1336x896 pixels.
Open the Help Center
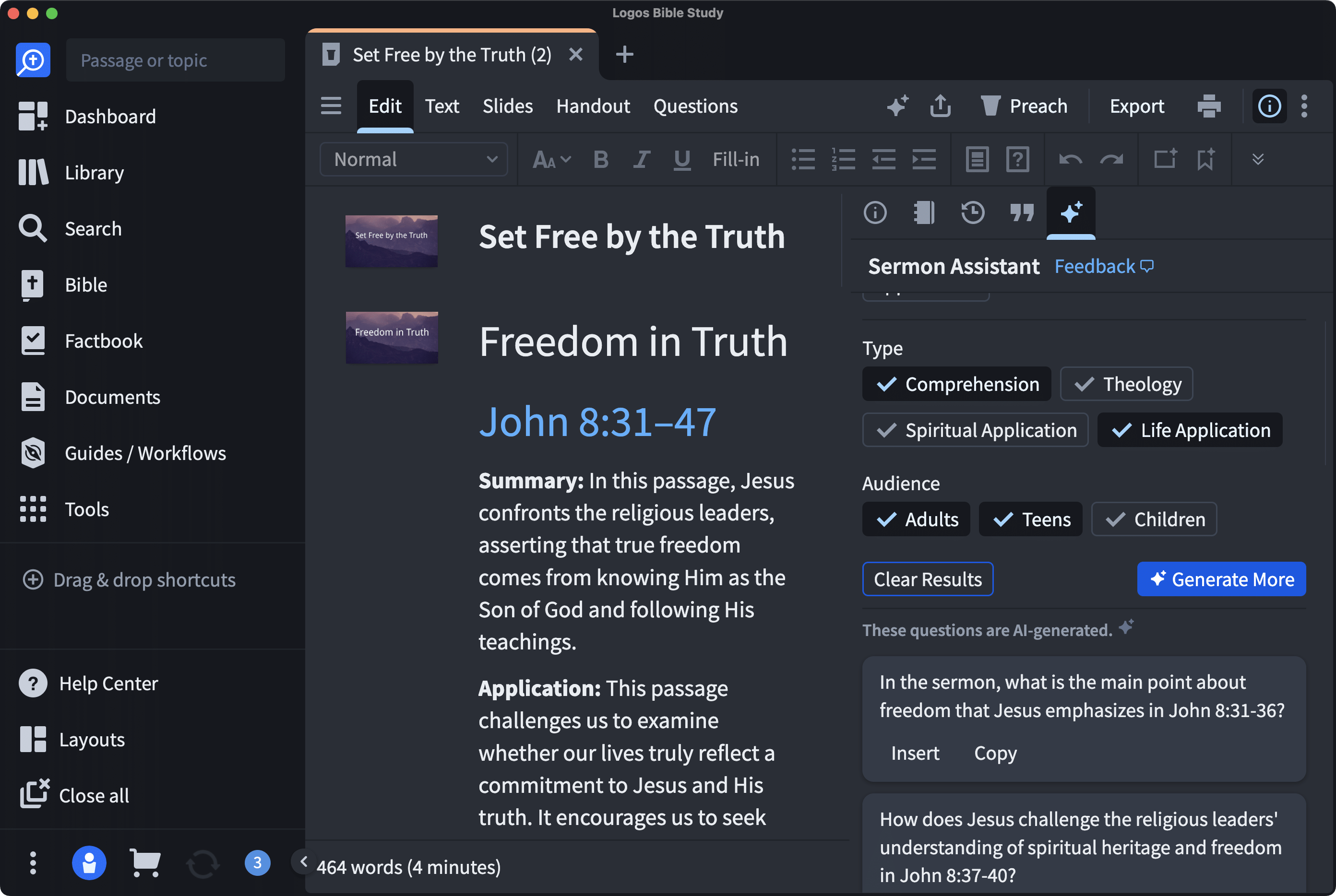[x=88, y=684]
